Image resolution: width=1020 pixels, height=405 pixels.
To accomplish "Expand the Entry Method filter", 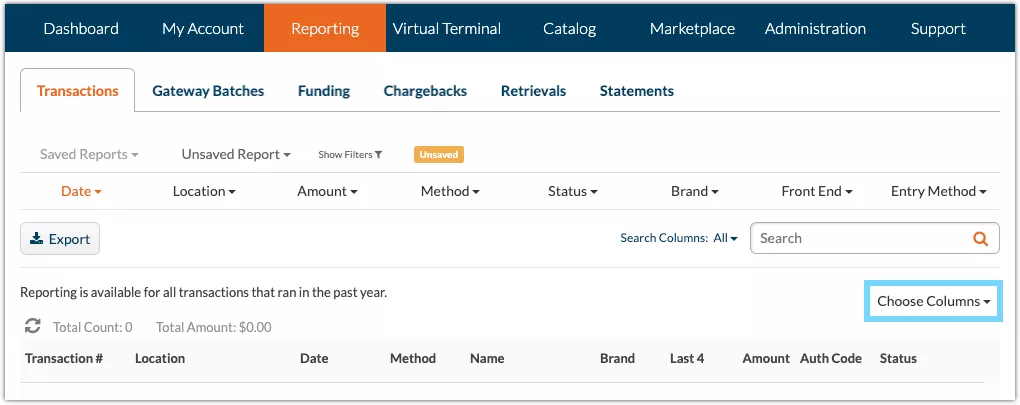I will click(938, 191).
